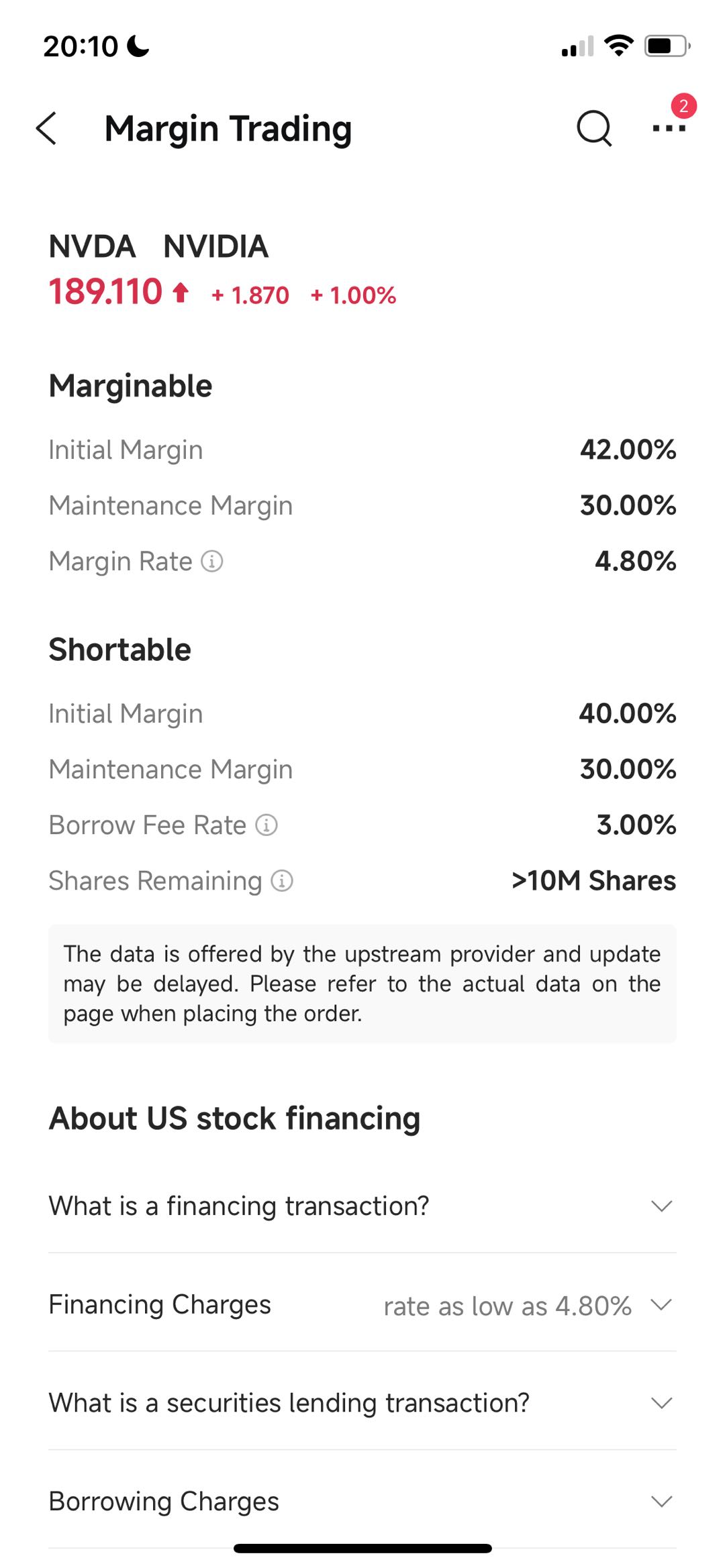Tap the Borrow Fee Rate info icon
The image size is (725, 1568).
(267, 825)
